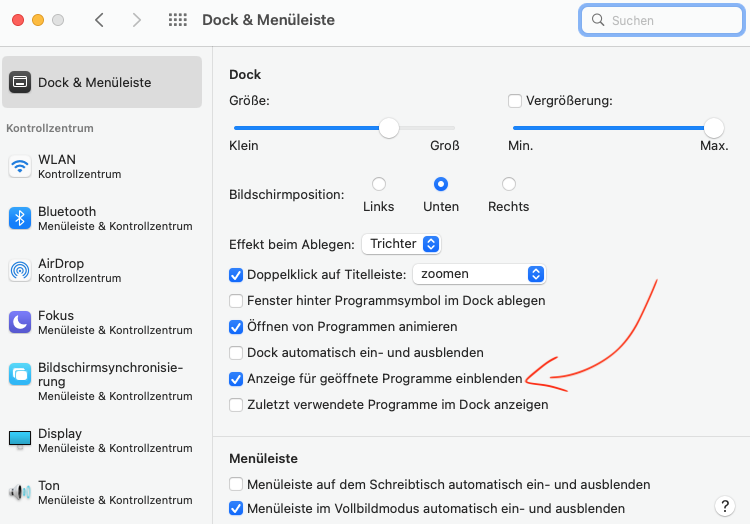The width and height of the screenshot is (750, 524).
Task: Expand the Doppelklick auf Titelleiste dropdown
Action: coord(479,274)
